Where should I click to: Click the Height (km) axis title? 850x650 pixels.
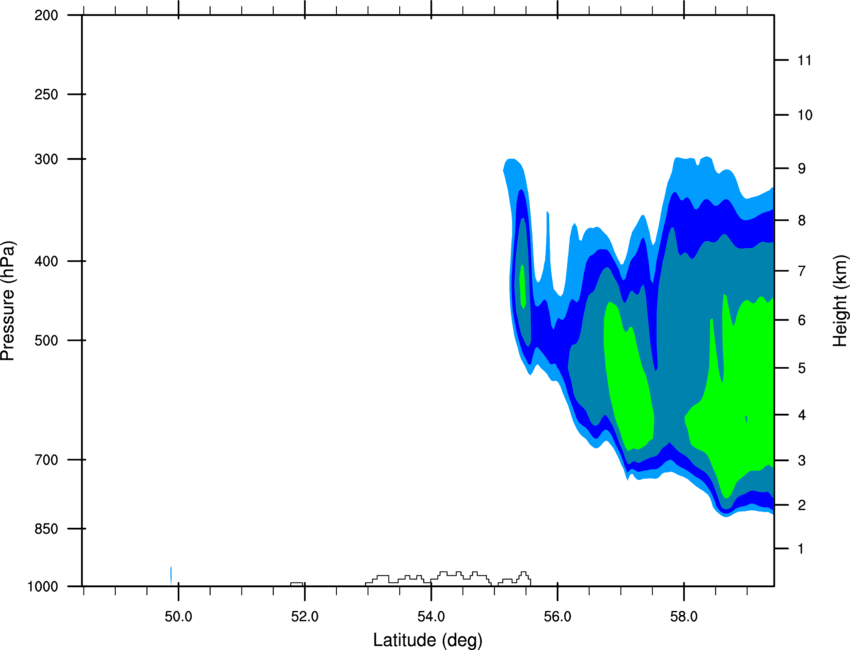click(x=840, y=301)
